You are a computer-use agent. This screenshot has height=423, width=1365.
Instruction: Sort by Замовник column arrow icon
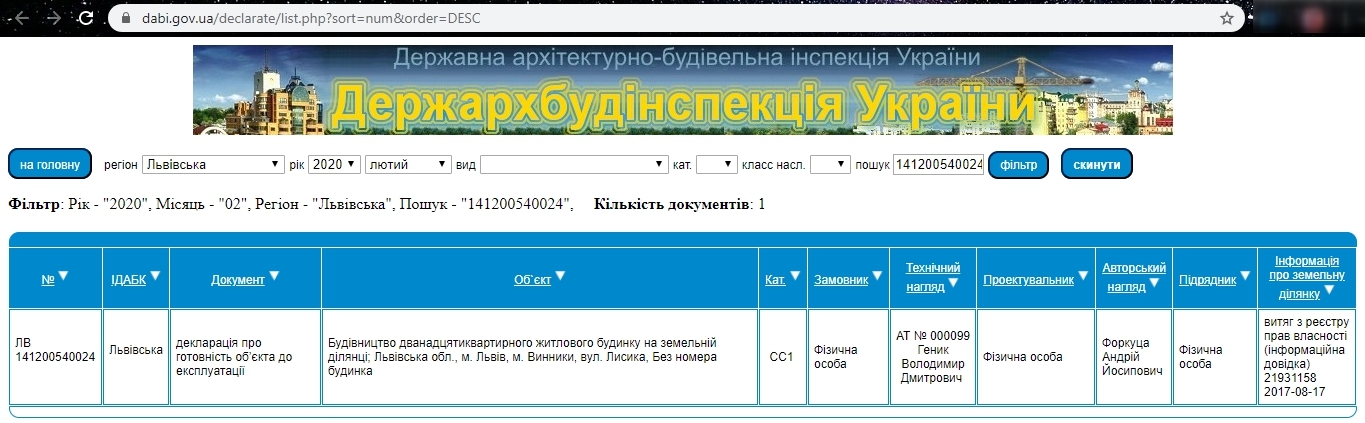click(x=877, y=276)
